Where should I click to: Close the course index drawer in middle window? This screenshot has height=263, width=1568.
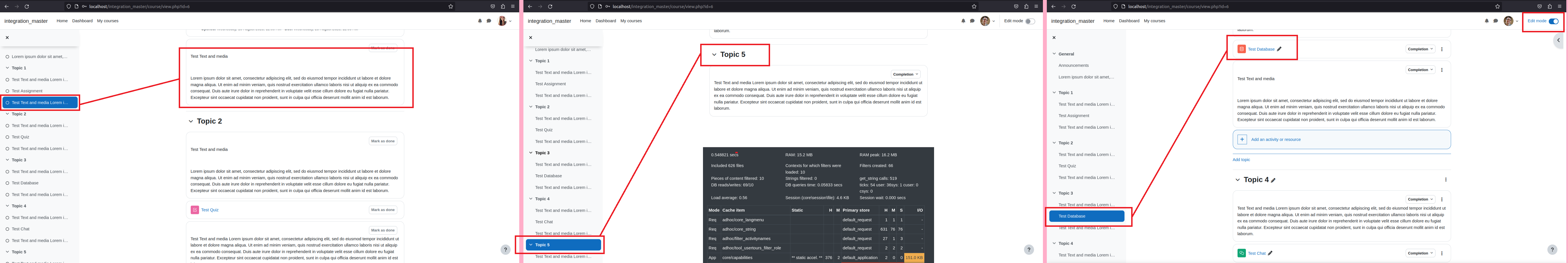click(531, 38)
